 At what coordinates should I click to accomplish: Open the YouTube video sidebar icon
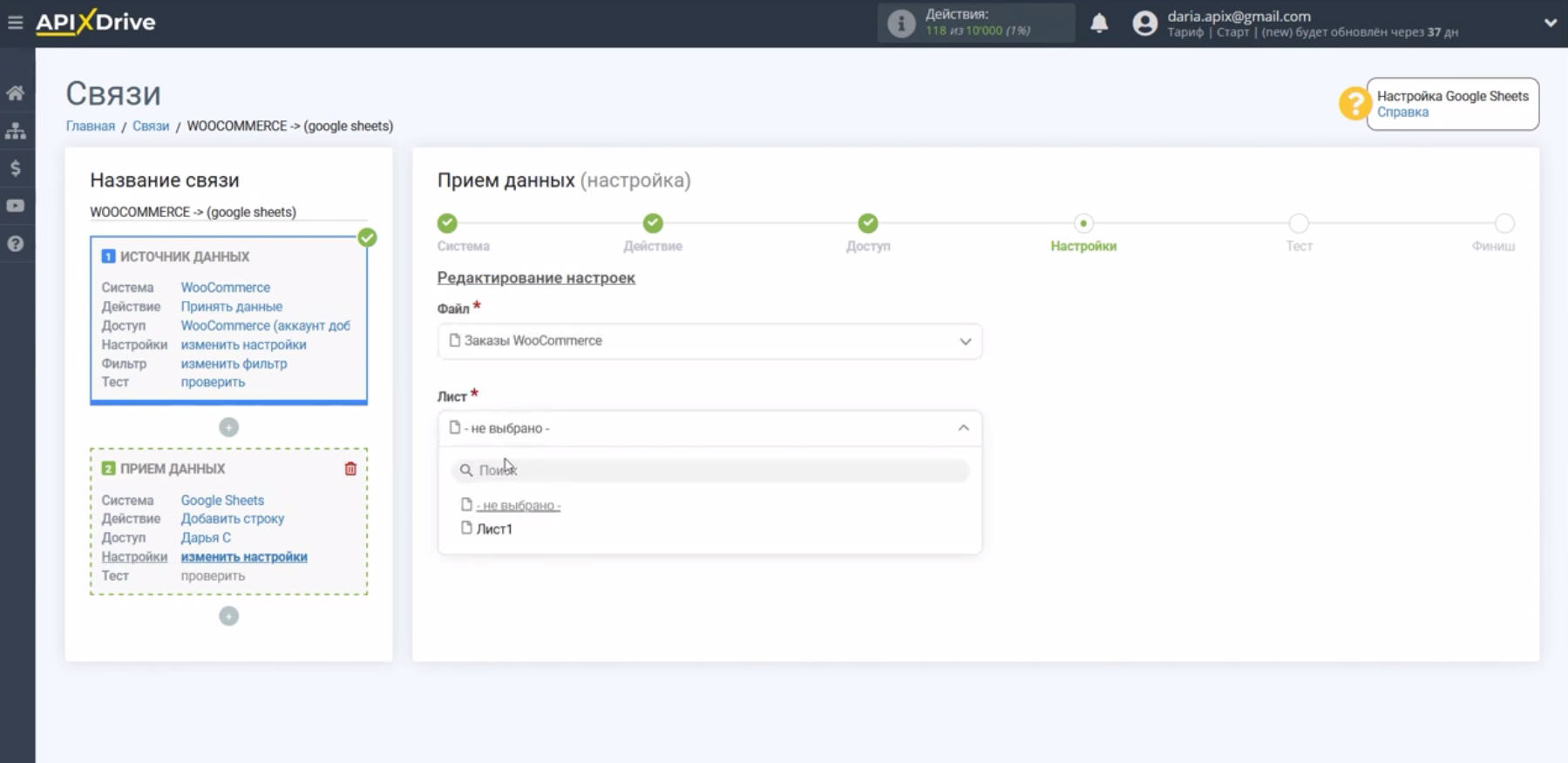16,206
